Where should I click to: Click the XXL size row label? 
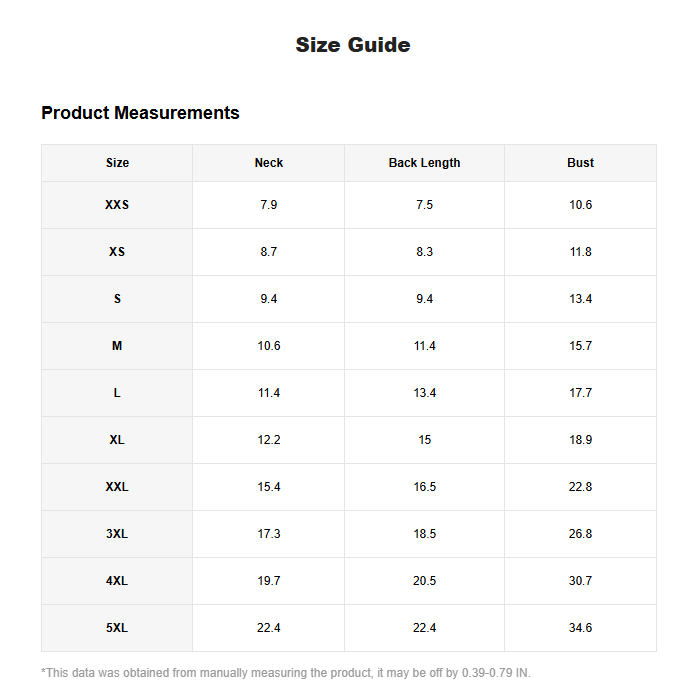click(117, 487)
